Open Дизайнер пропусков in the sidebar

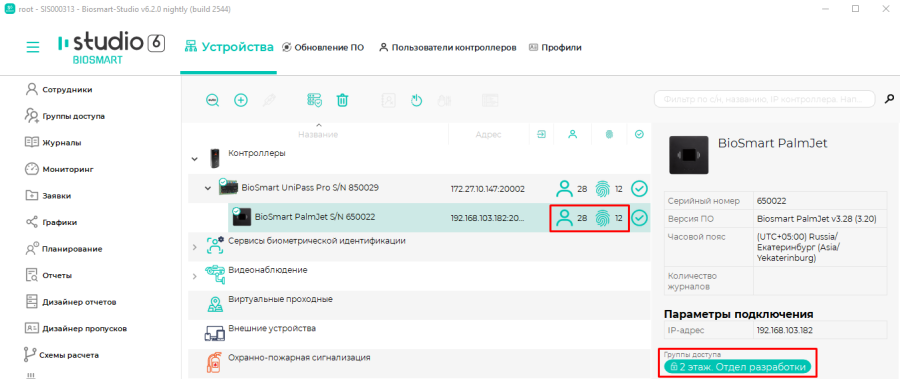(76, 328)
